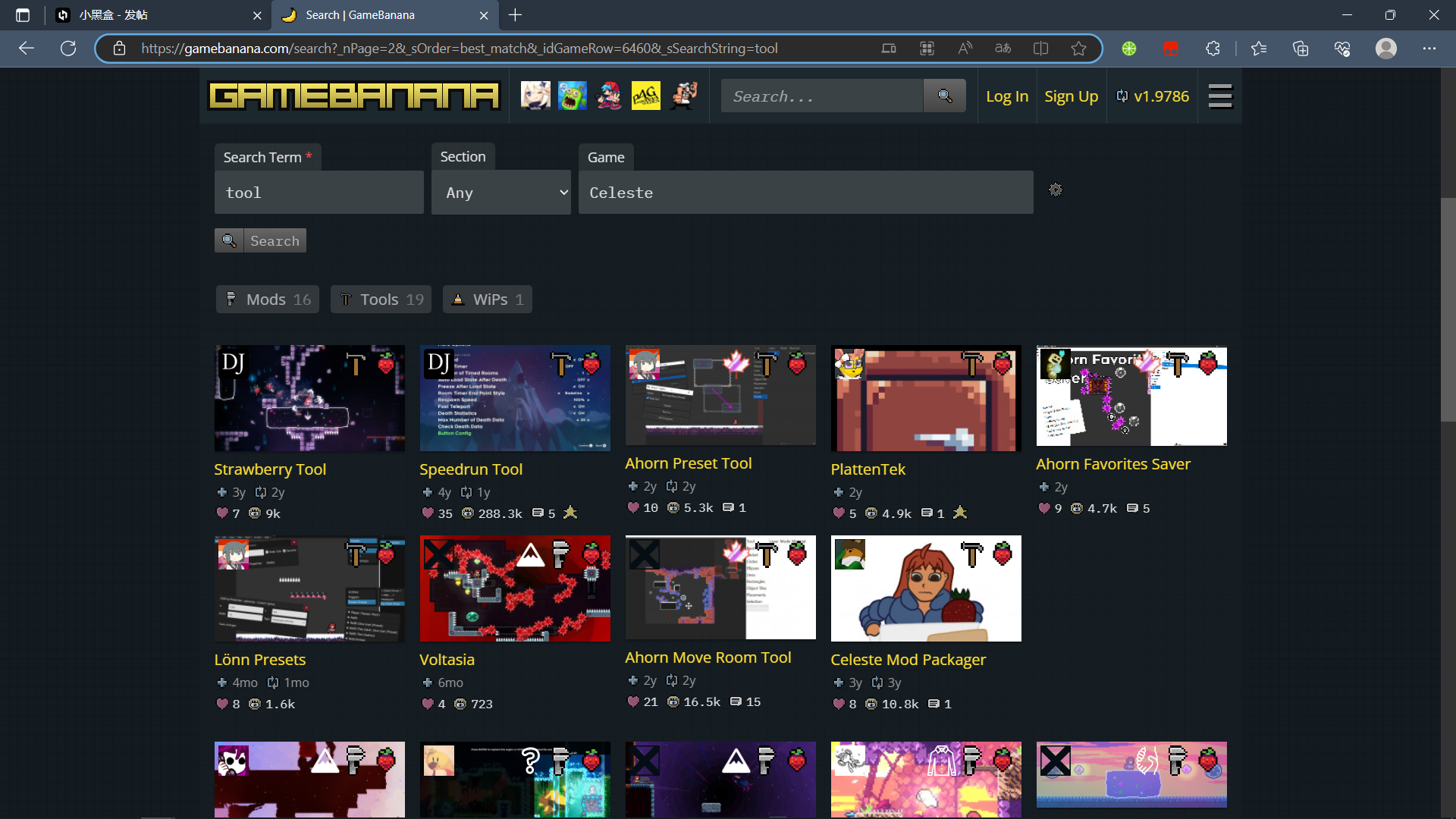Open Lönn Presets title link
This screenshot has height=819, width=1456.
260,660
